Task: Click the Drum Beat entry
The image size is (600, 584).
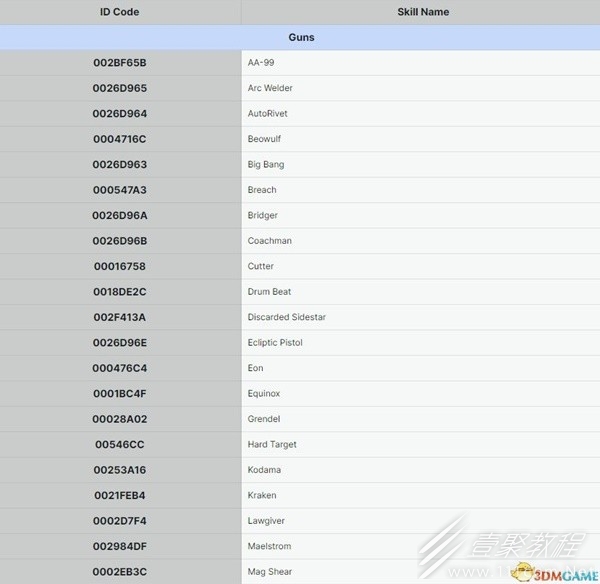Action: click(x=269, y=292)
